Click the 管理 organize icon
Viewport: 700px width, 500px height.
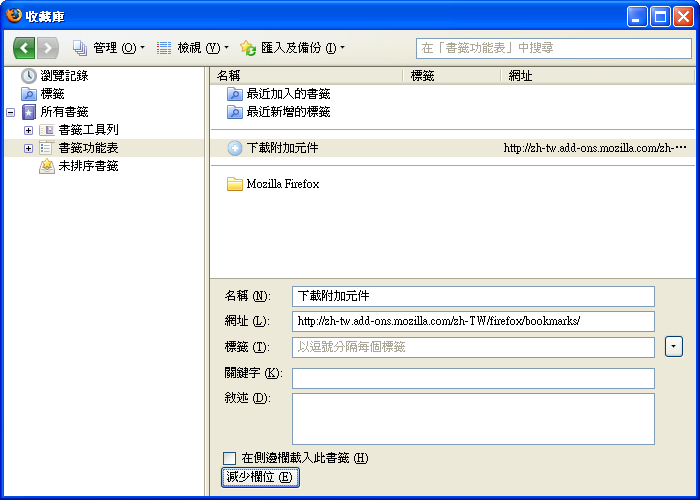coord(80,48)
